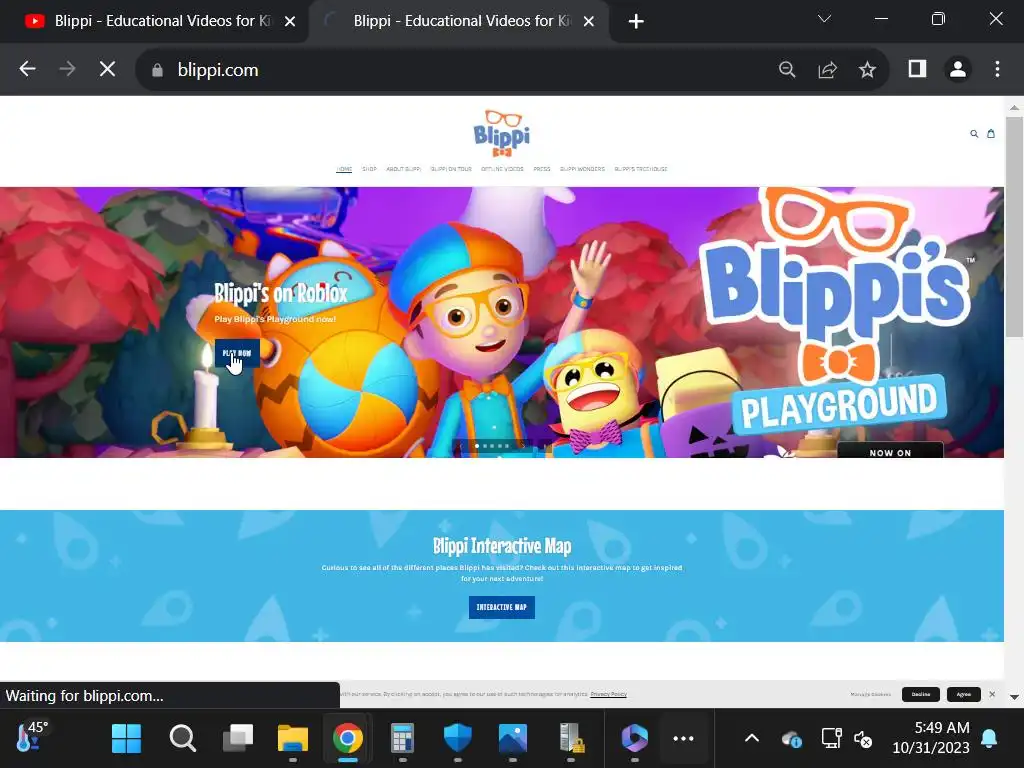1024x768 pixels.
Task: Open the Chrome profile menu
Action: pyautogui.click(x=957, y=69)
